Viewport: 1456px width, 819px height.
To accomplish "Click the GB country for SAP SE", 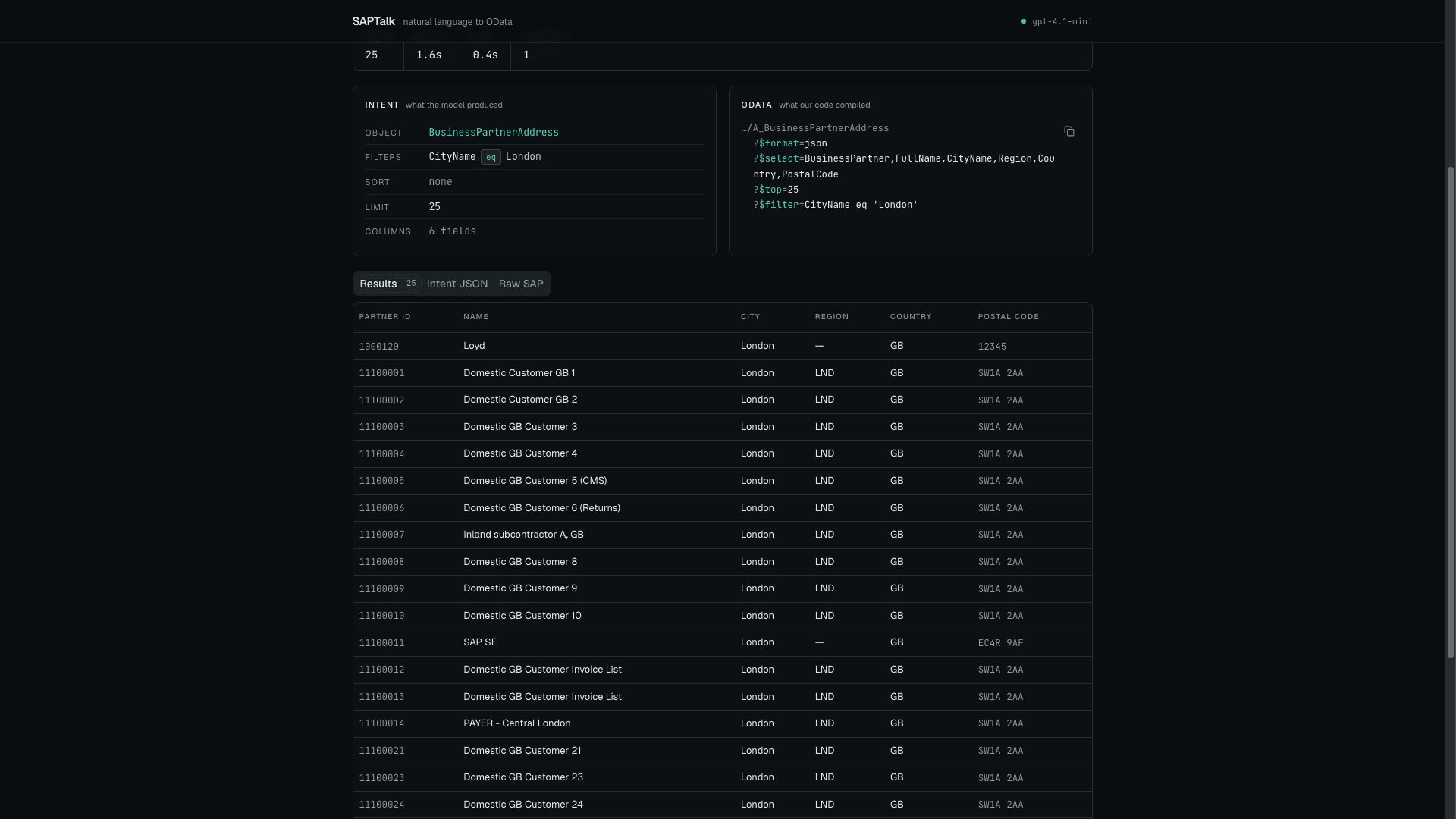I will 896,642.
